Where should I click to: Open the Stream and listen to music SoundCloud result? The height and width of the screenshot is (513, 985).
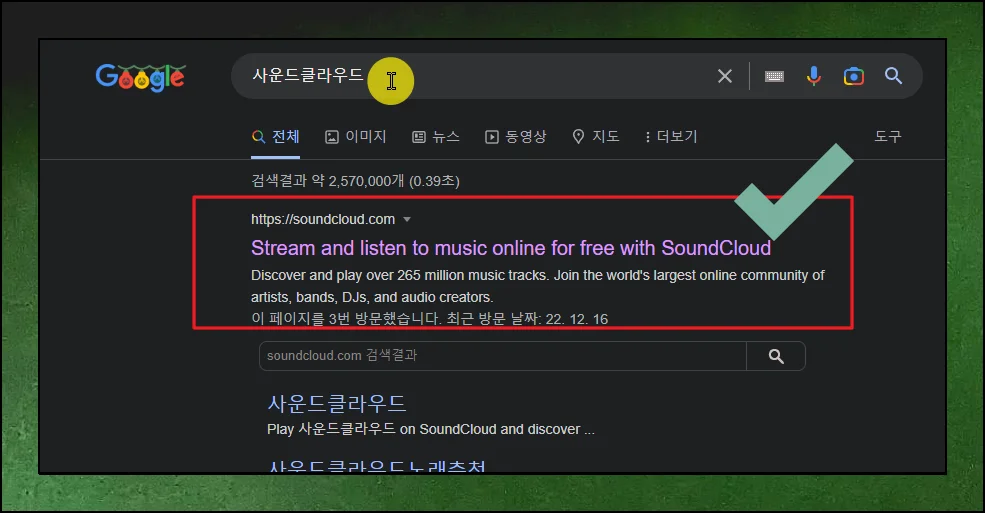click(x=511, y=248)
